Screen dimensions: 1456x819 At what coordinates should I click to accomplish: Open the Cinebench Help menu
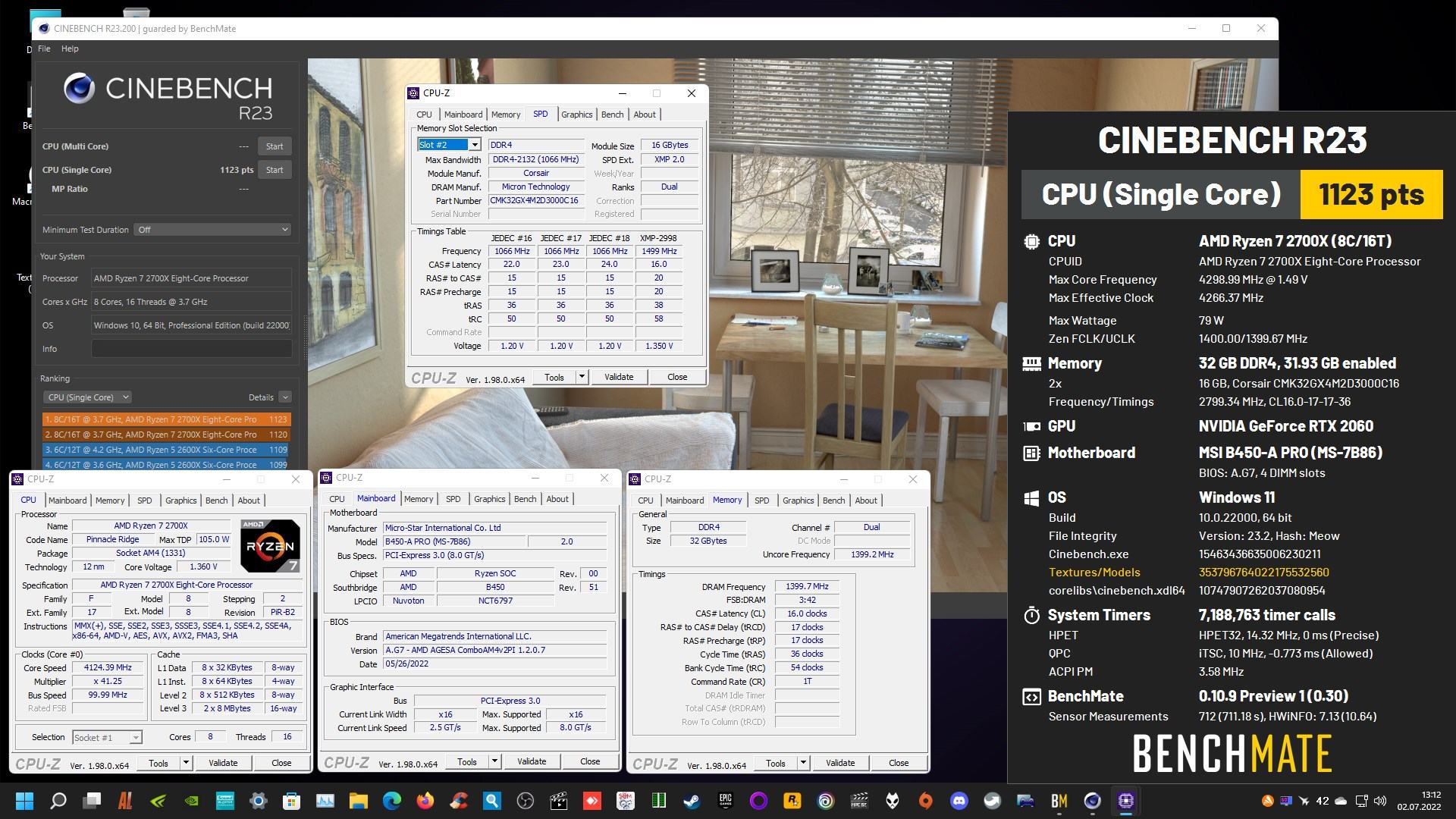click(70, 49)
